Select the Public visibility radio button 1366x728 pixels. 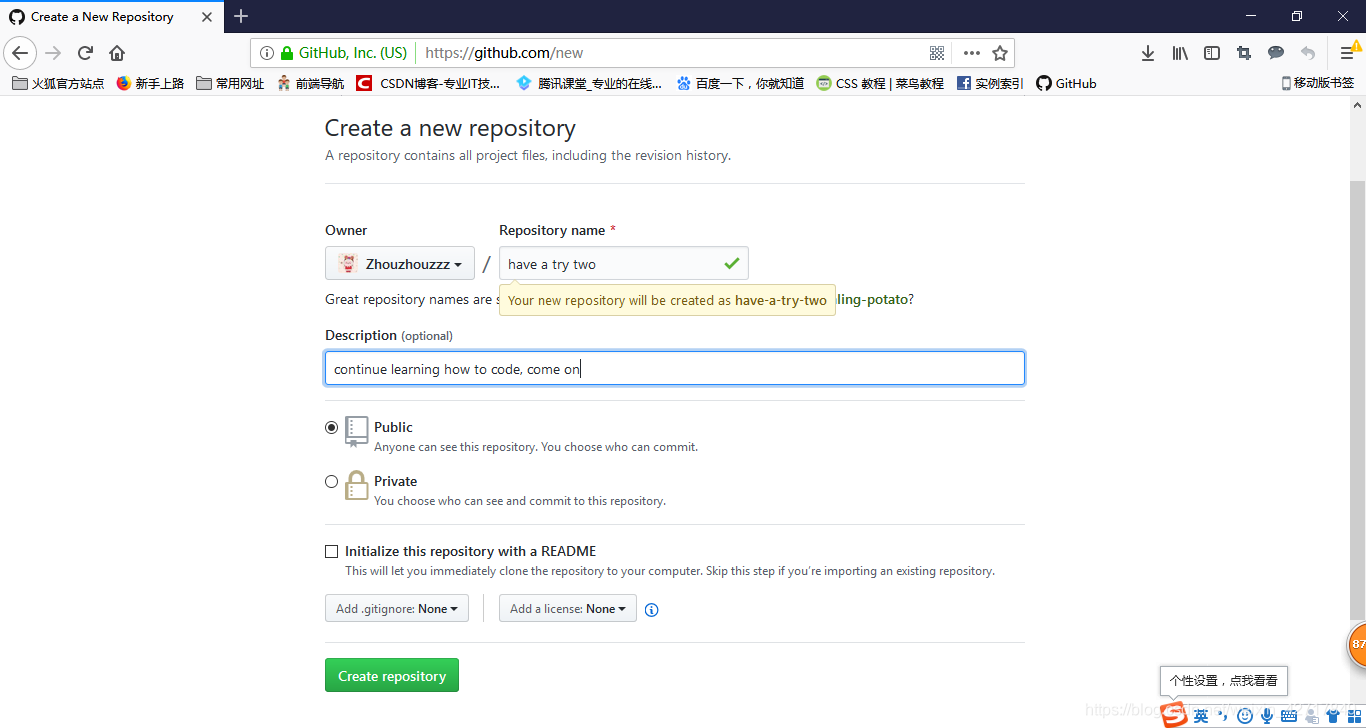click(332, 427)
